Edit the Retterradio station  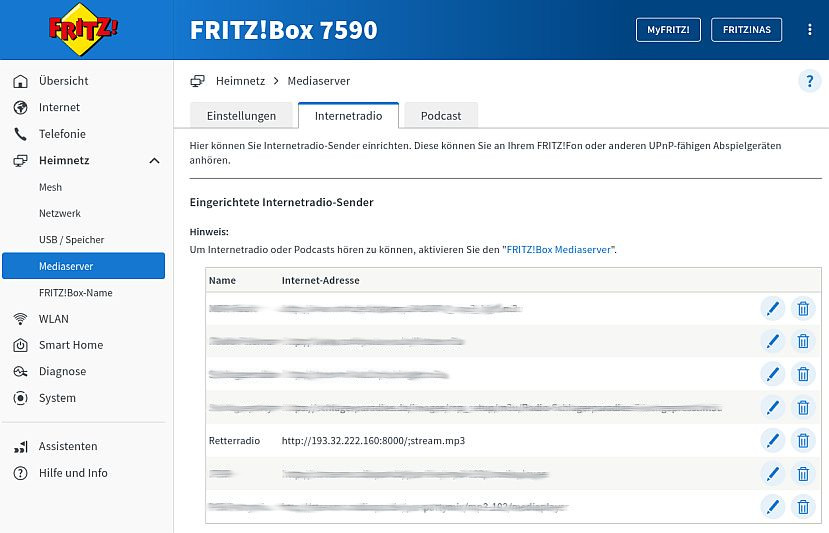click(x=772, y=440)
